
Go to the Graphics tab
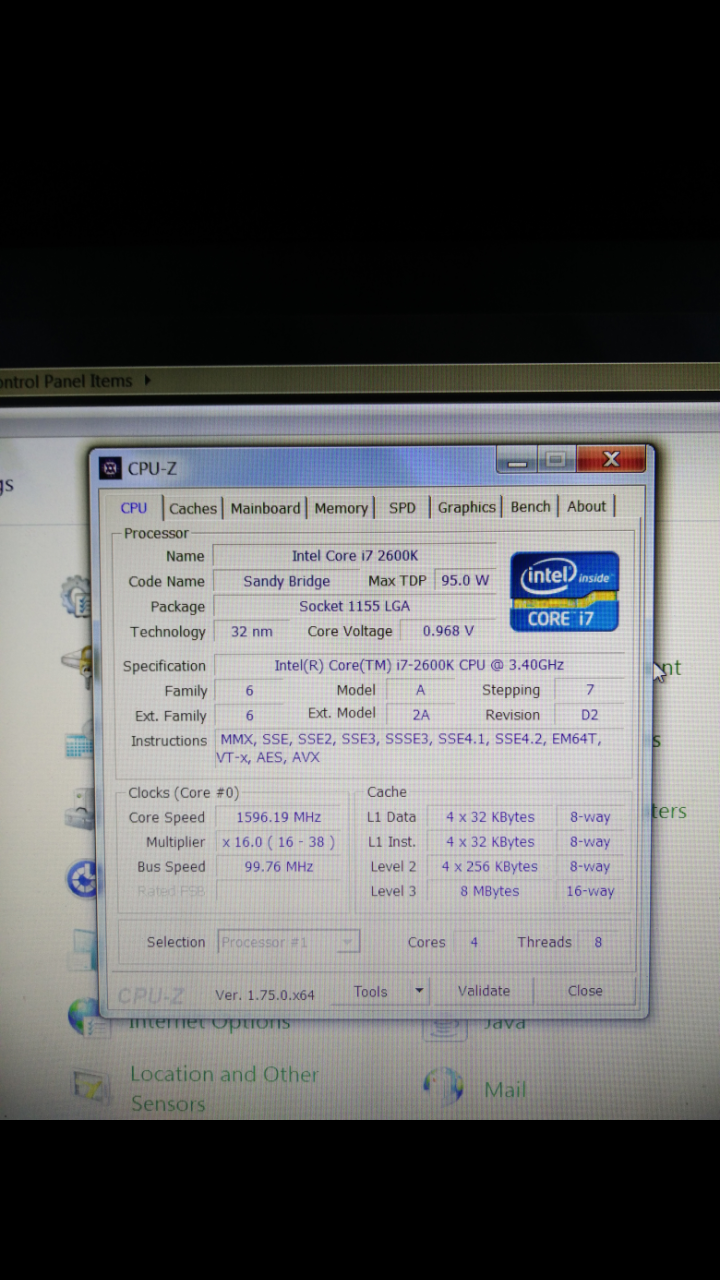click(x=466, y=507)
